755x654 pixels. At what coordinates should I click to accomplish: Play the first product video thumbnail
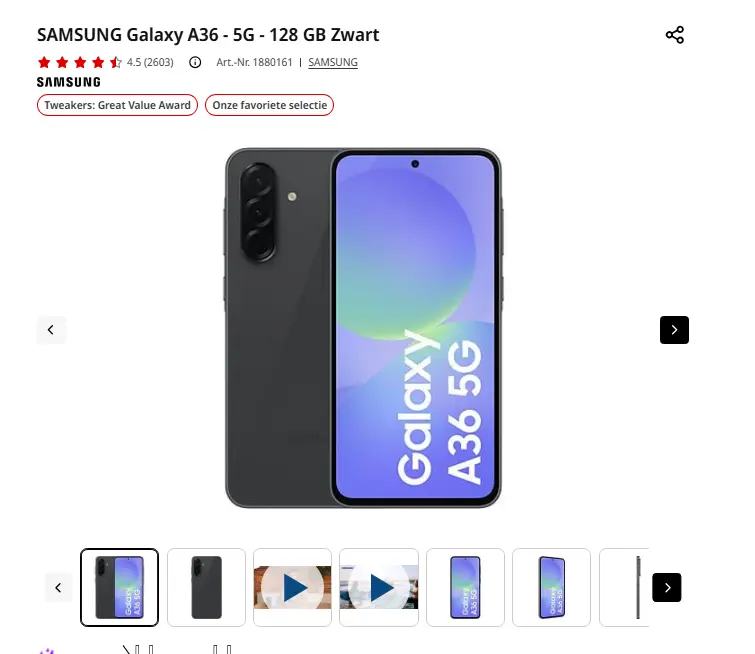(x=292, y=588)
